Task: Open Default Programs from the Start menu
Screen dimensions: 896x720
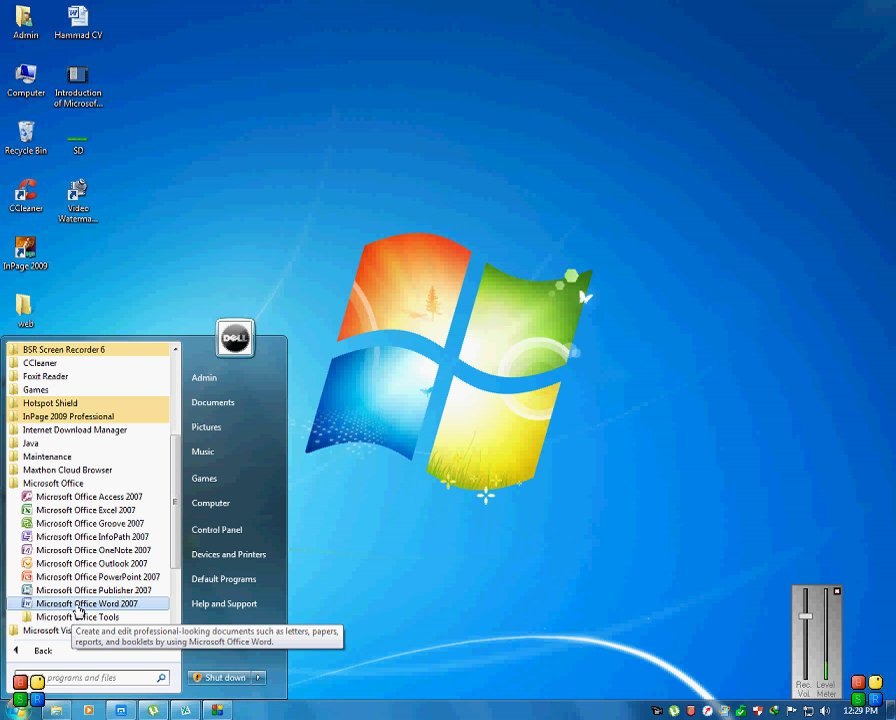Action: tap(224, 579)
